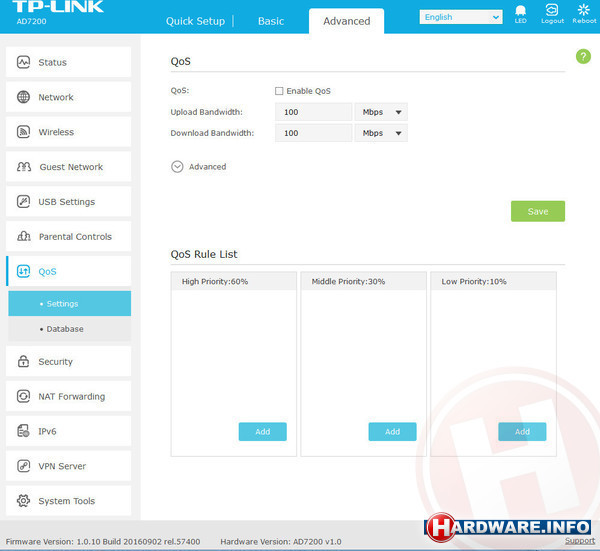Open the USB Settings menu item
The image size is (600, 551).
pyautogui.click(x=68, y=201)
